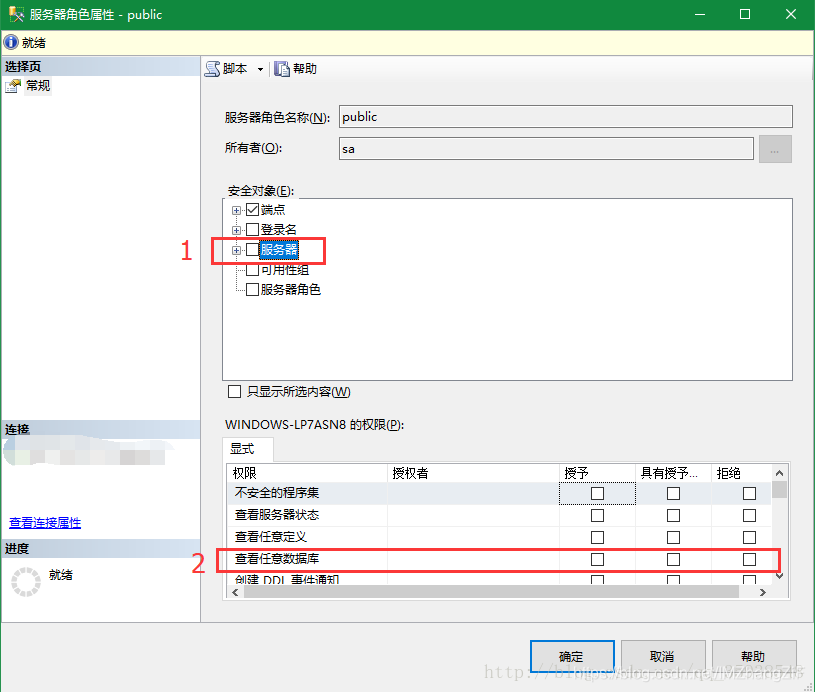Image resolution: width=815 pixels, height=692 pixels.
Task: Click the 就绪 info icon in status banner
Action: click(11, 42)
